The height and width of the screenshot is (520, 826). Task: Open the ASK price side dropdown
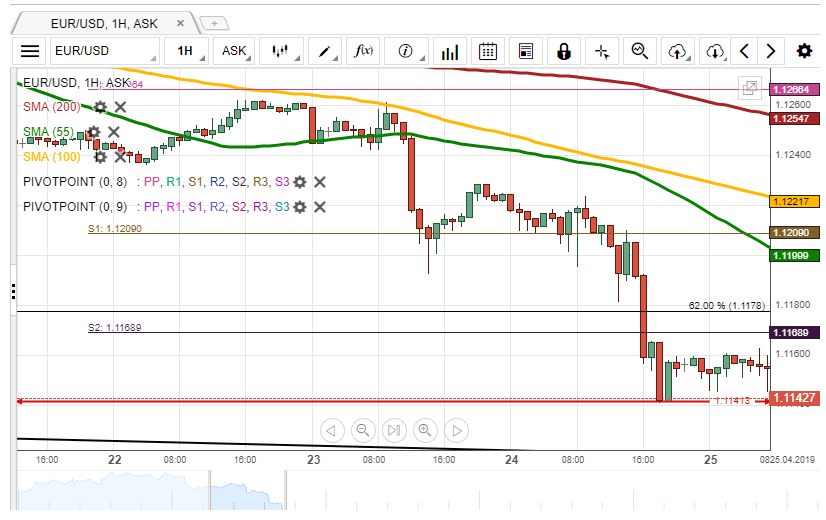pyautogui.click(x=236, y=51)
